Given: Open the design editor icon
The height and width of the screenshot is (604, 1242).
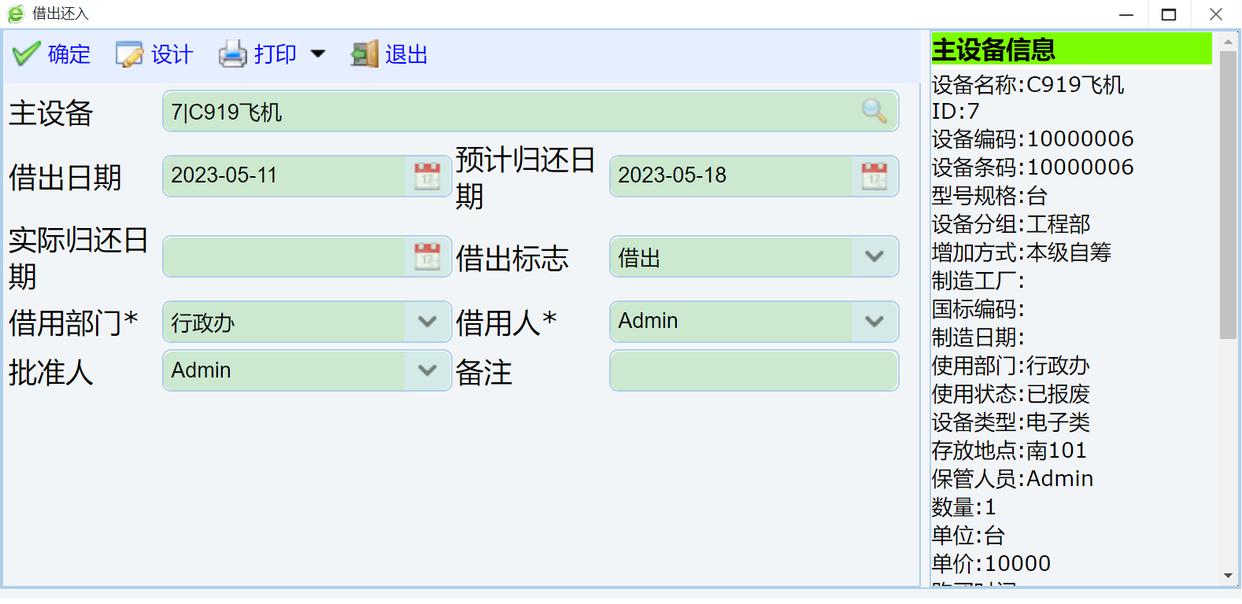Looking at the screenshot, I should (x=129, y=54).
